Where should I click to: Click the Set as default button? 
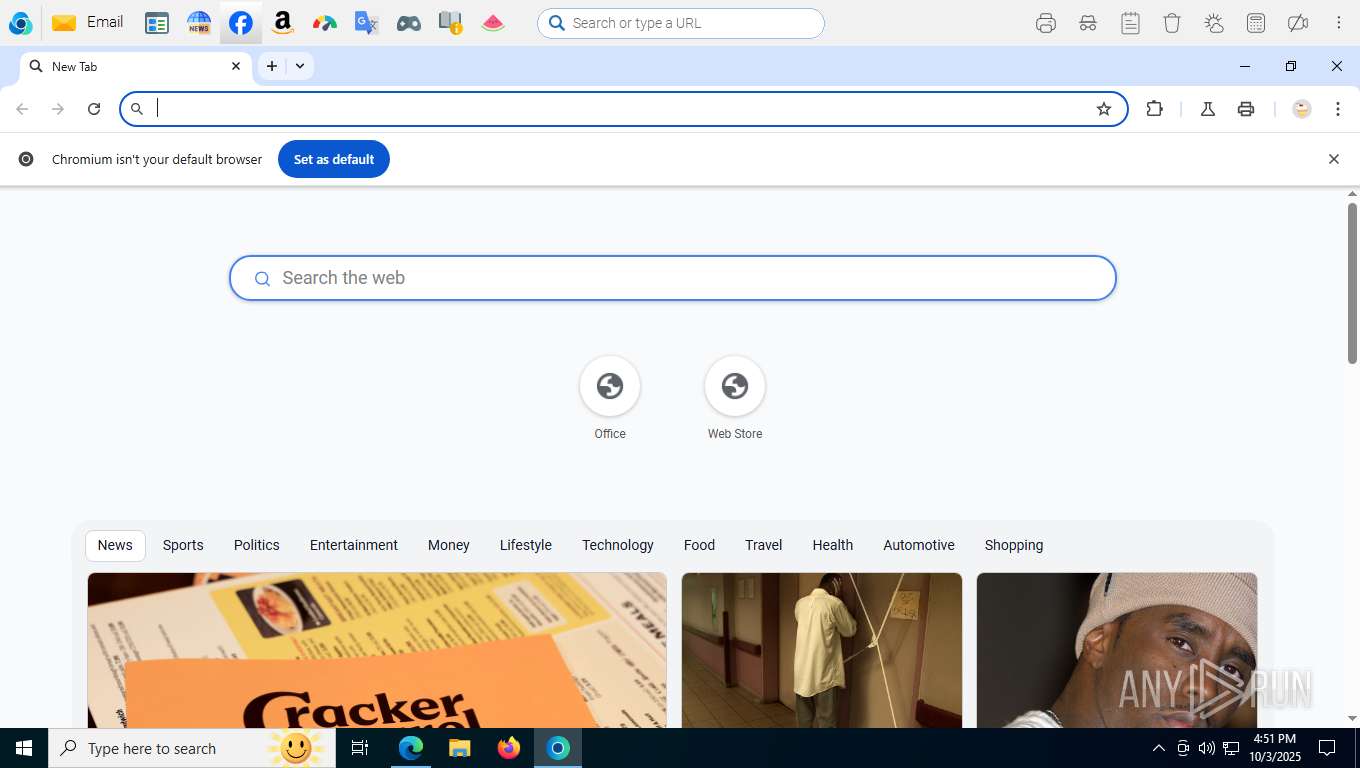coord(334,159)
